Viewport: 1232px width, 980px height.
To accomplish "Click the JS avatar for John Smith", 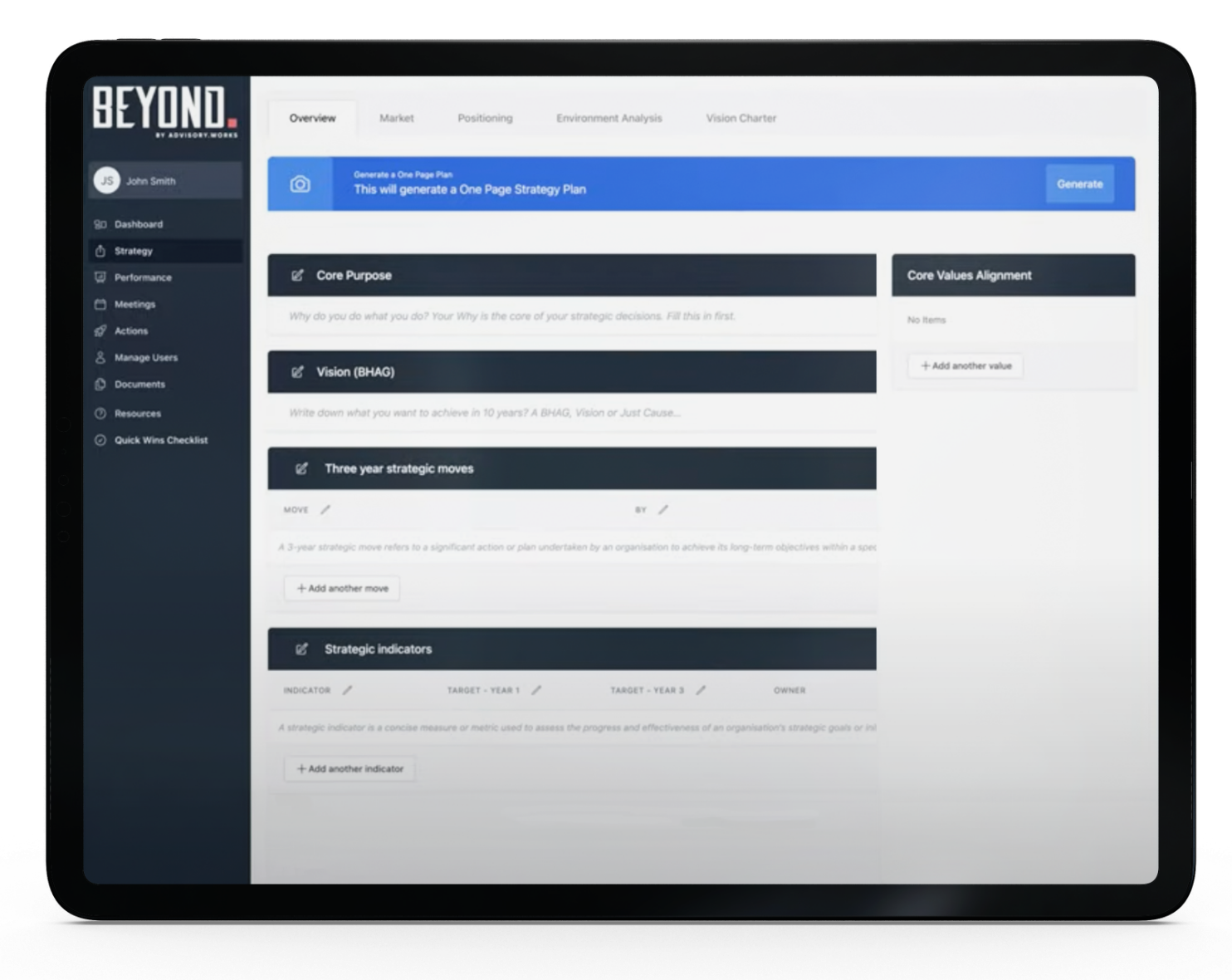I will point(107,180).
